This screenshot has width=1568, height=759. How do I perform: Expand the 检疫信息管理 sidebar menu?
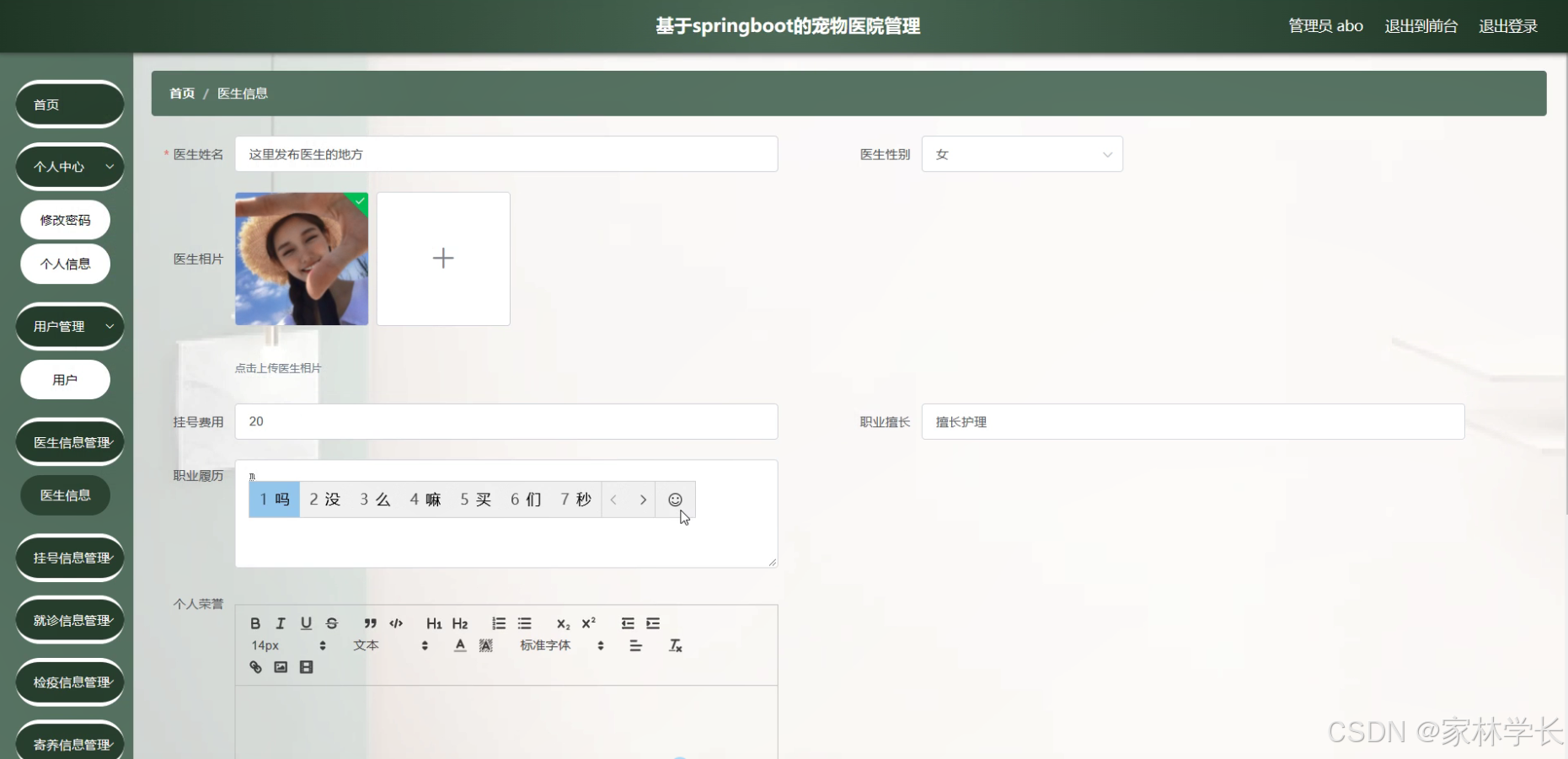[70, 682]
